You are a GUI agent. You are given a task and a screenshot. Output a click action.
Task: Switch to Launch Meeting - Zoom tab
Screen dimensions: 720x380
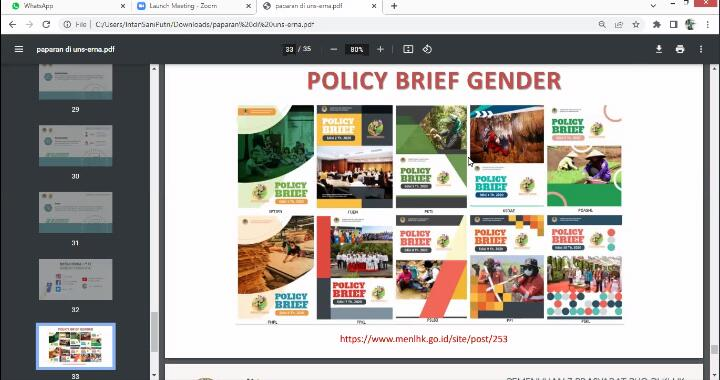[194, 6]
